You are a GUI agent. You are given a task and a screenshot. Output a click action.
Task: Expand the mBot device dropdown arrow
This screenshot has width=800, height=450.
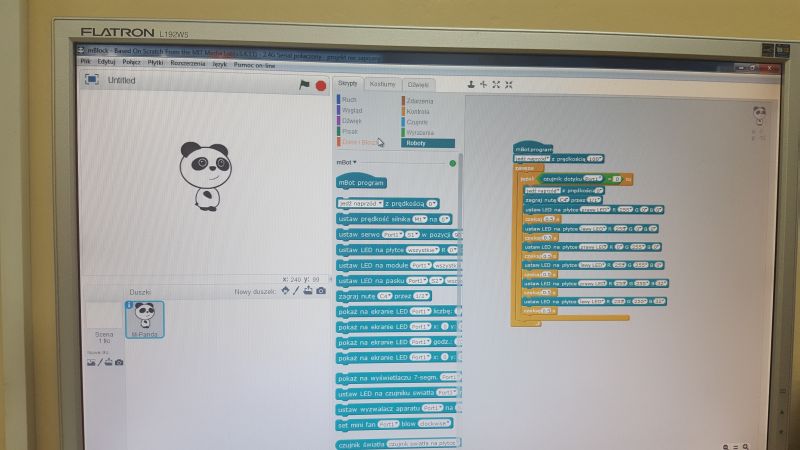click(x=355, y=162)
